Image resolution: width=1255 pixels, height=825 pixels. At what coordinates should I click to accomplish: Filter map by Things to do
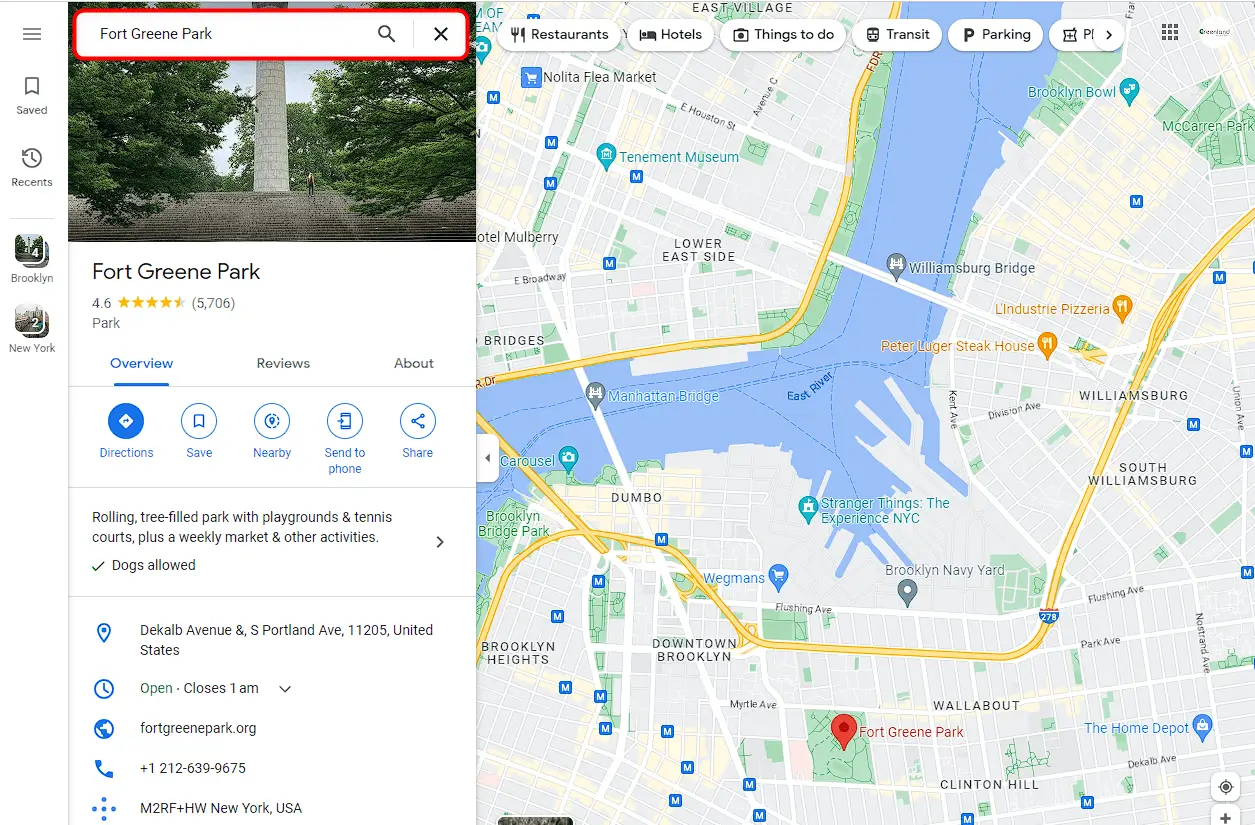784,34
